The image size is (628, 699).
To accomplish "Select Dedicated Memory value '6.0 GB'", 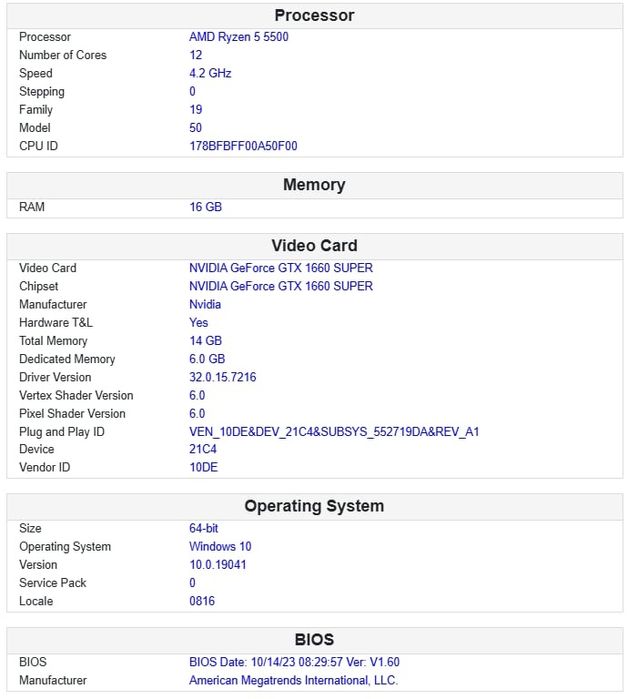I will pos(207,359).
